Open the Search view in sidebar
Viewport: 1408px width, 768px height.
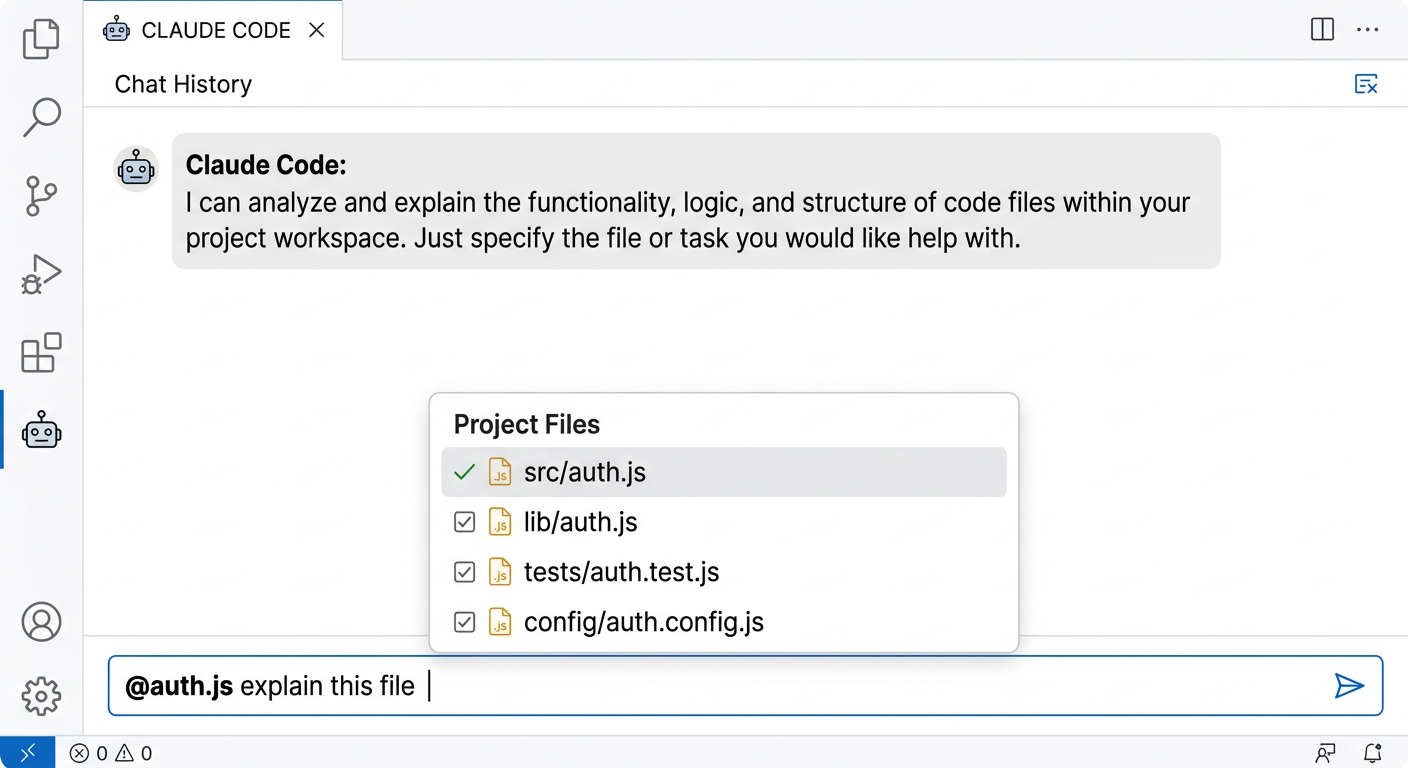[41, 117]
